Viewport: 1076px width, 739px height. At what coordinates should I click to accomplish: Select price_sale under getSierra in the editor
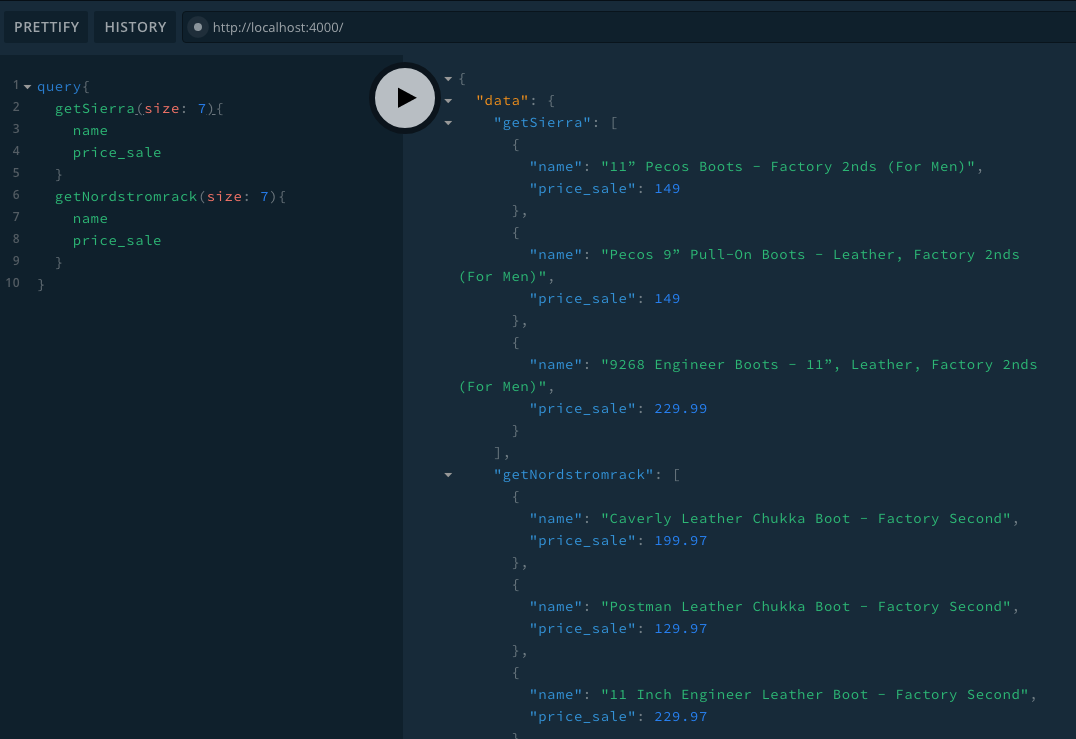click(x=117, y=152)
